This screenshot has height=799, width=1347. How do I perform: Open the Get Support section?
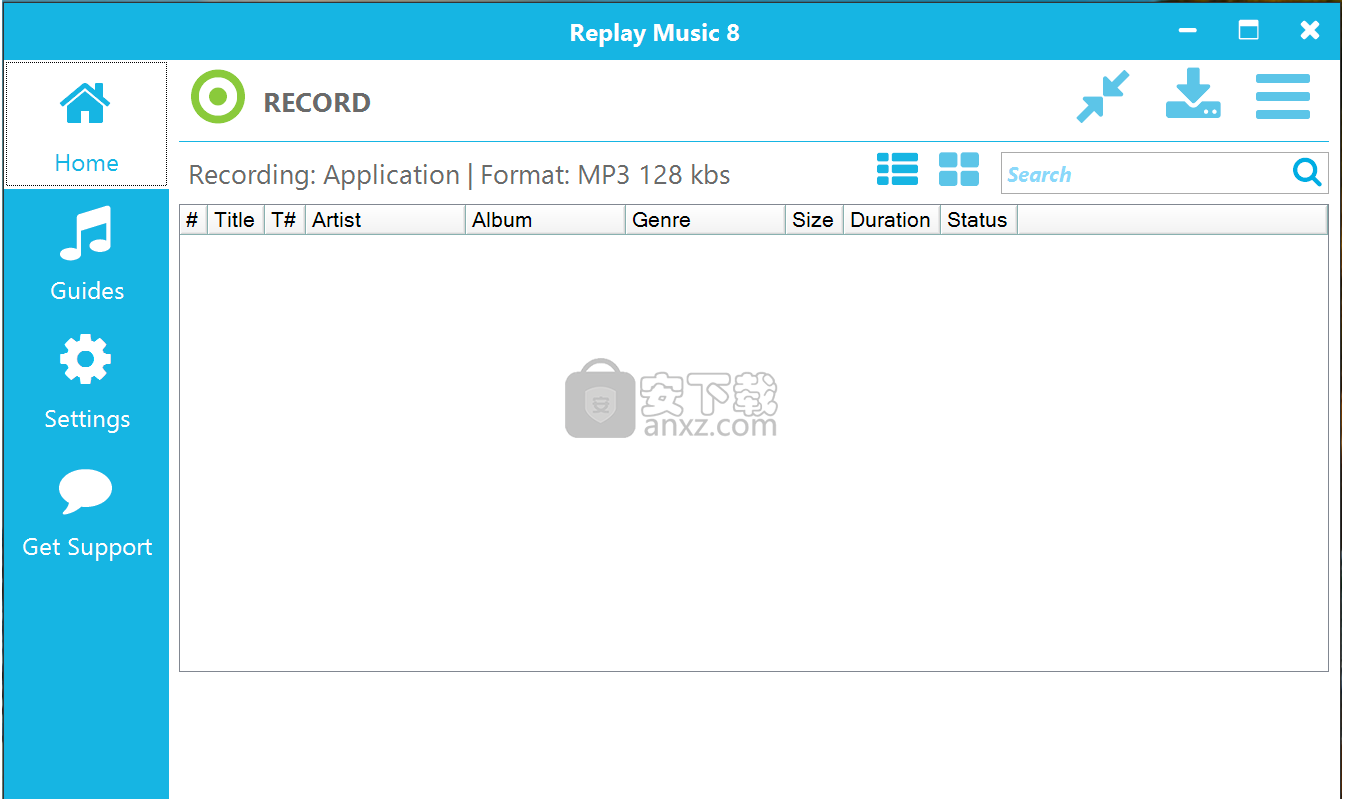click(x=86, y=511)
